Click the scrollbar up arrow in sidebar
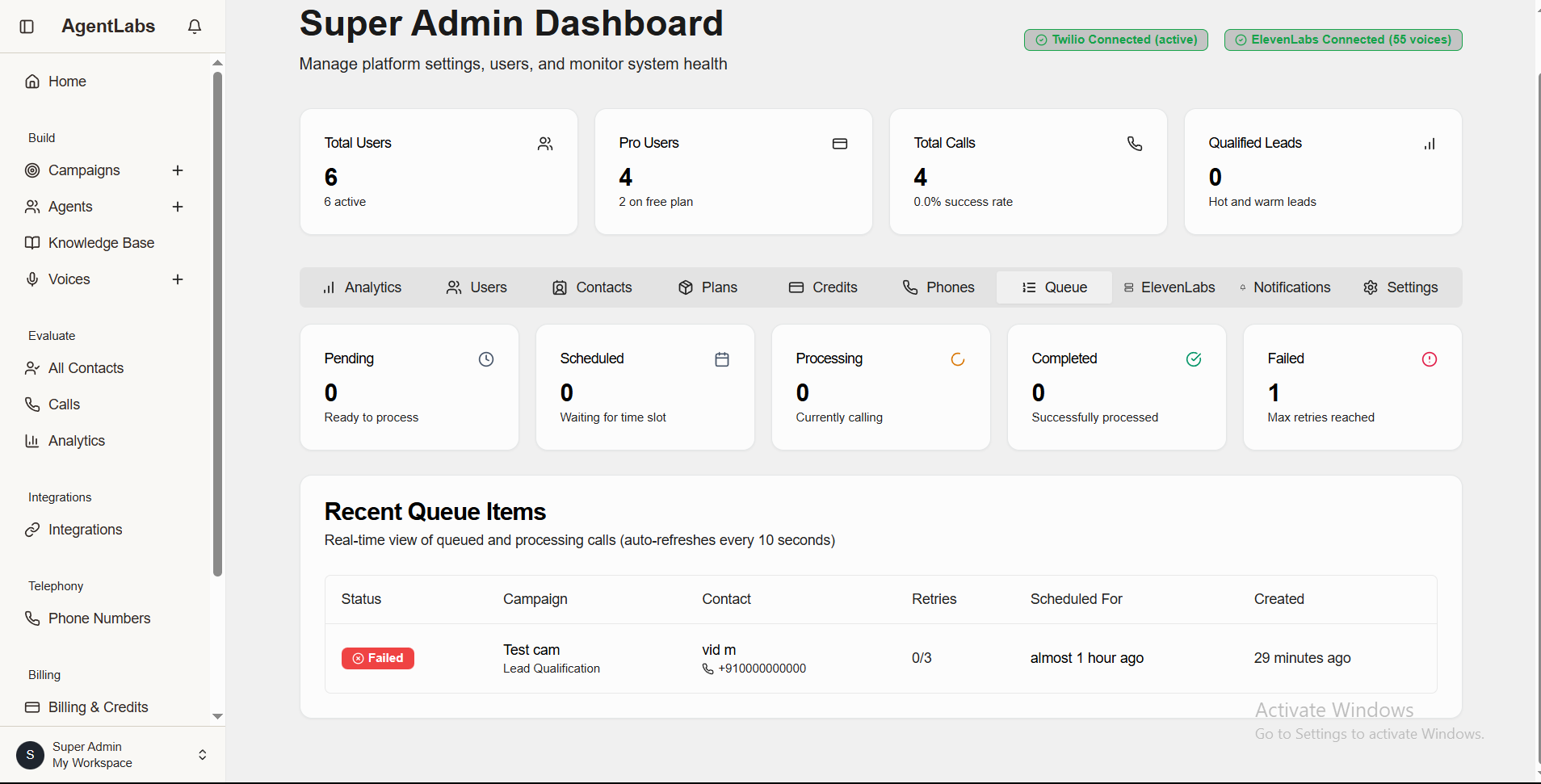 pos(216,62)
